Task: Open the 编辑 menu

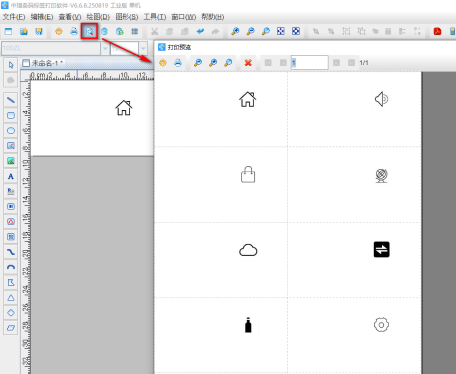Action: pyautogui.click(x=42, y=17)
